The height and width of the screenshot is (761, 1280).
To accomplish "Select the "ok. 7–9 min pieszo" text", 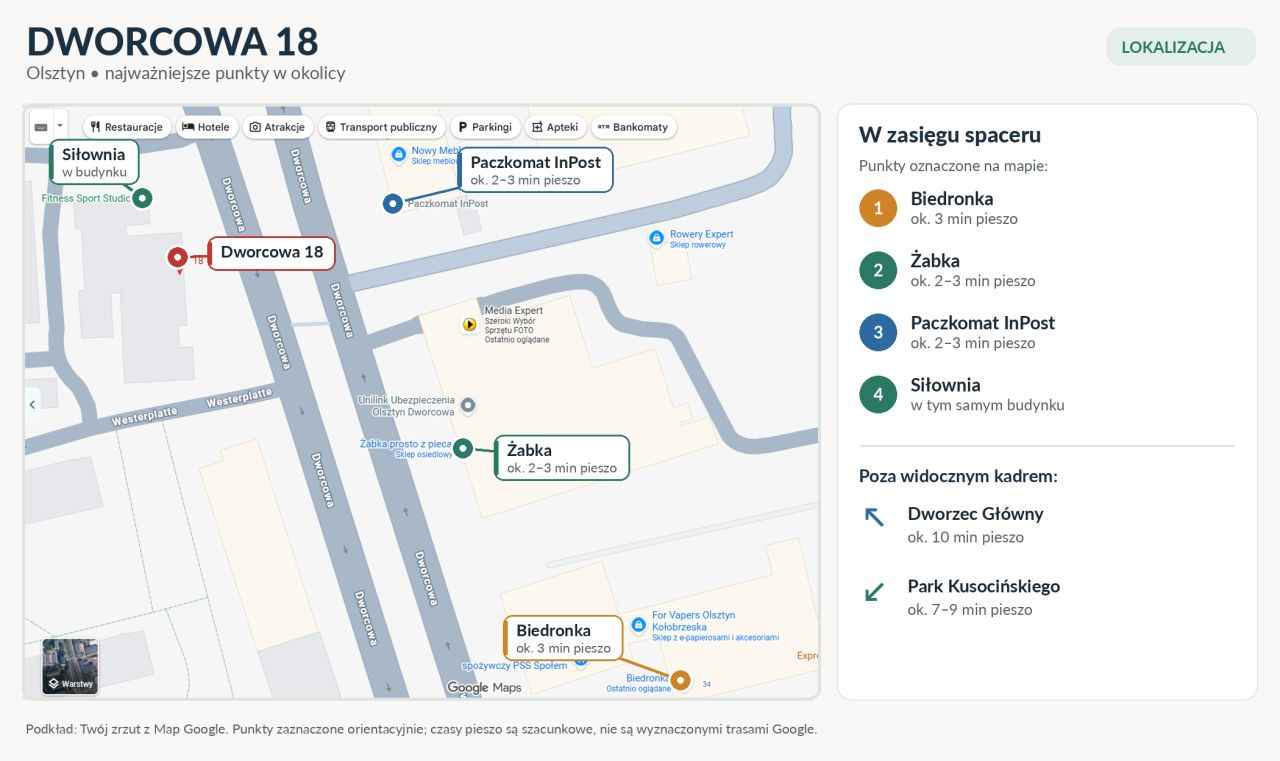I will [970, 609].
